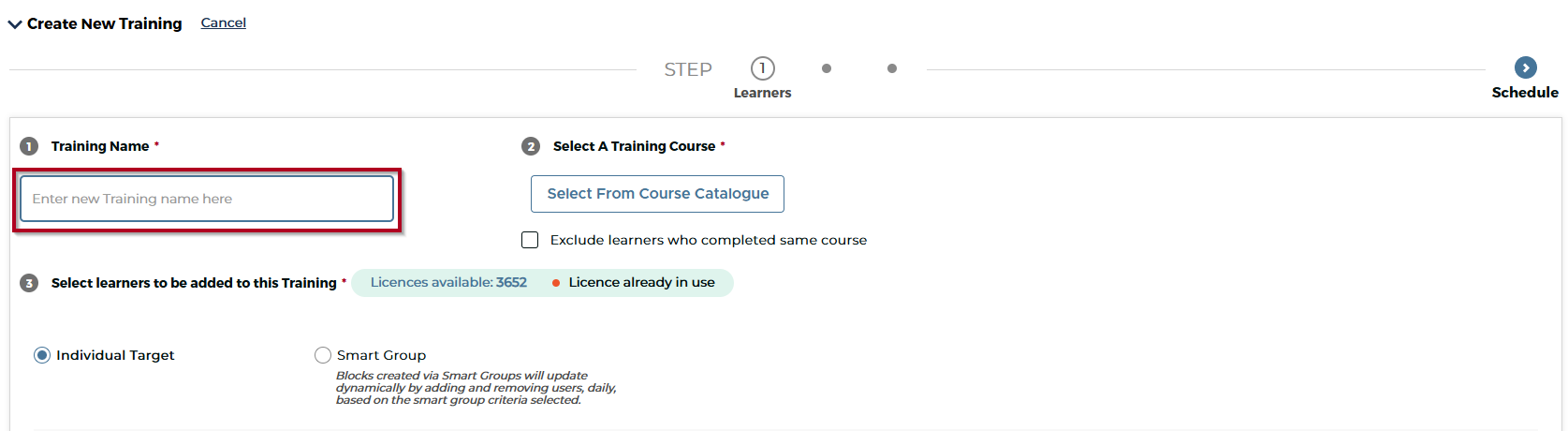Select step 1 Learners circle icon
This screenshot has height=431, width=1568.
coord(763,68)
